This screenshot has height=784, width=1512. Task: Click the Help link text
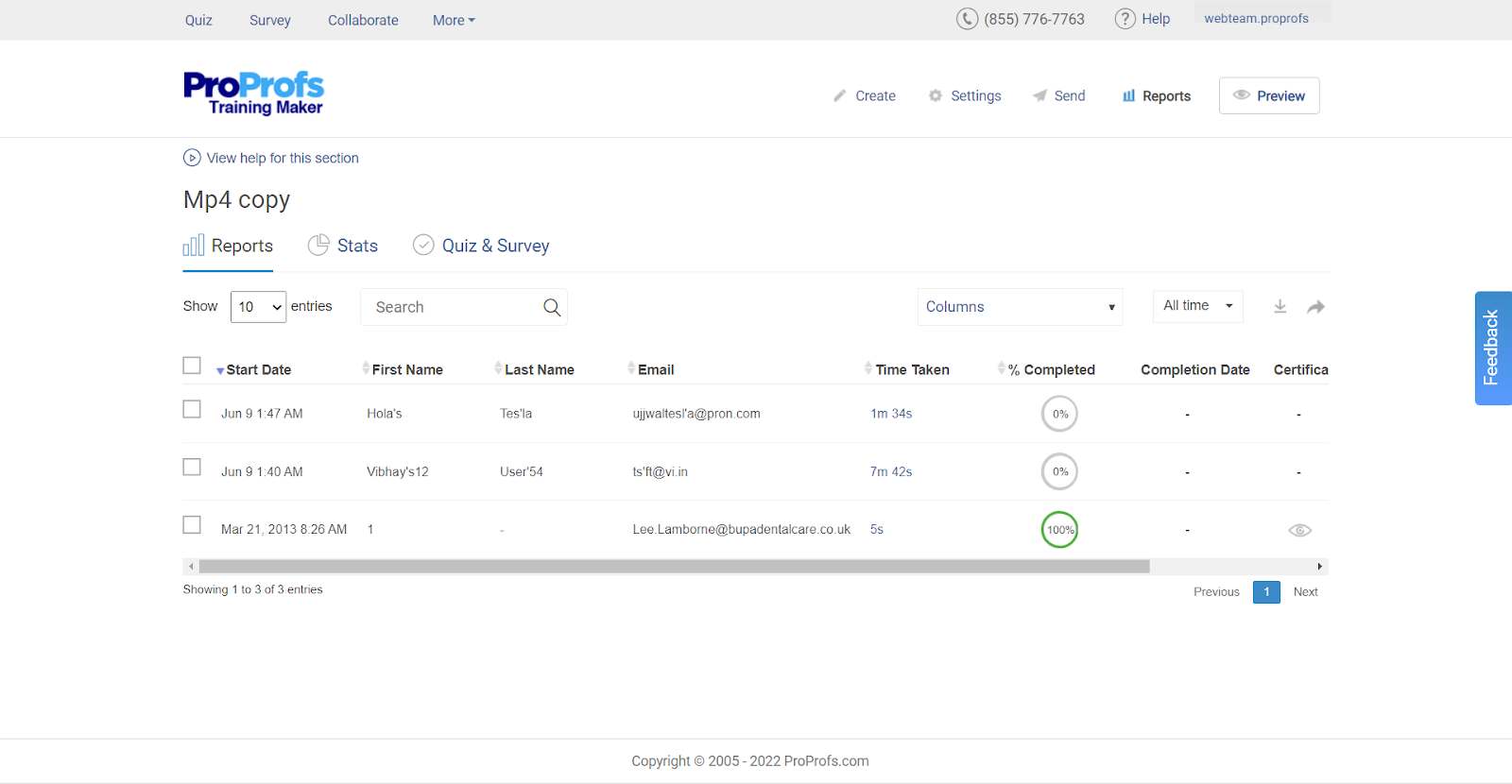click(x=1156, y=19)
